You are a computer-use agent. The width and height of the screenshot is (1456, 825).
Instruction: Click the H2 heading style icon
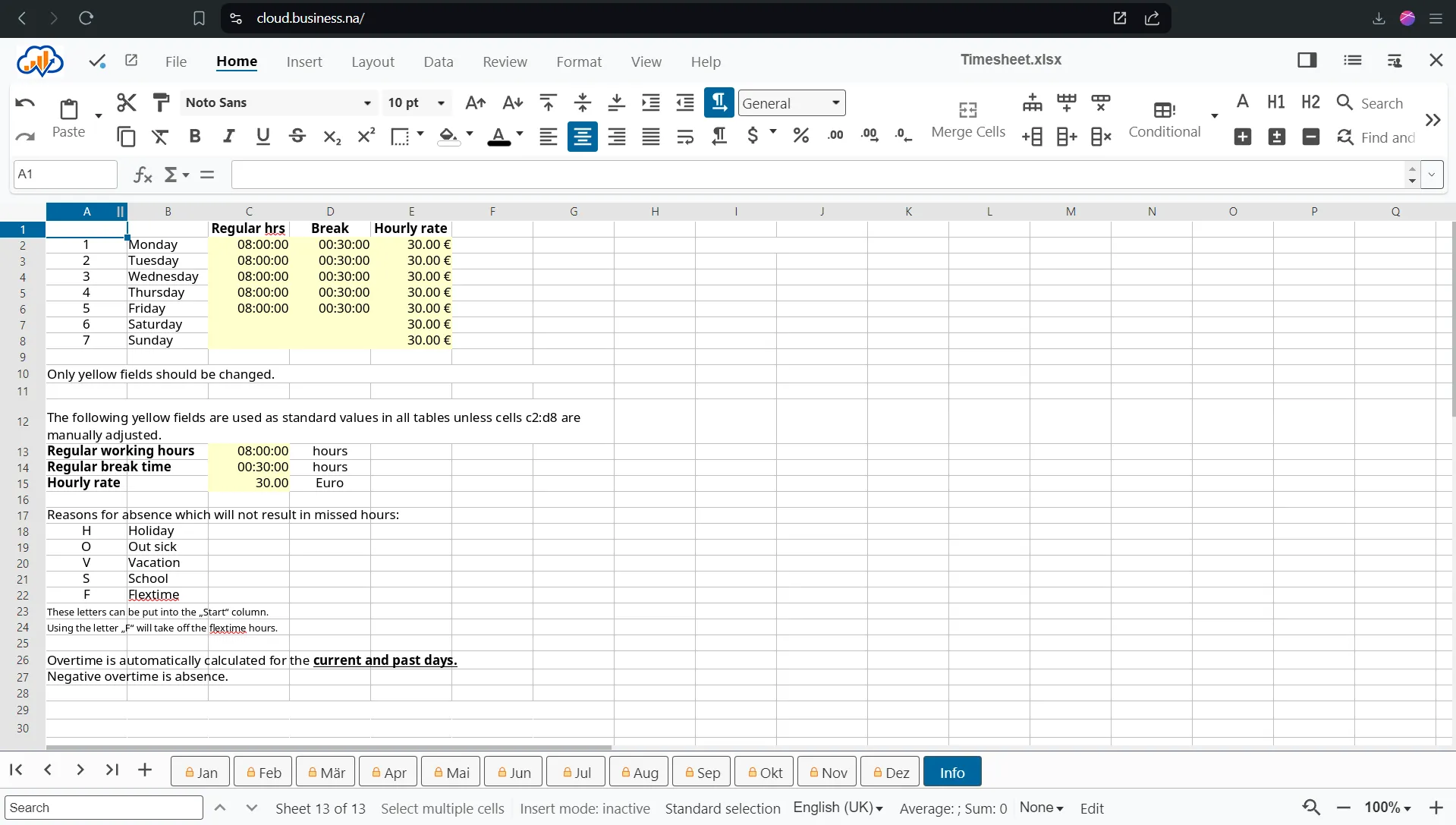coord(1310,102)
